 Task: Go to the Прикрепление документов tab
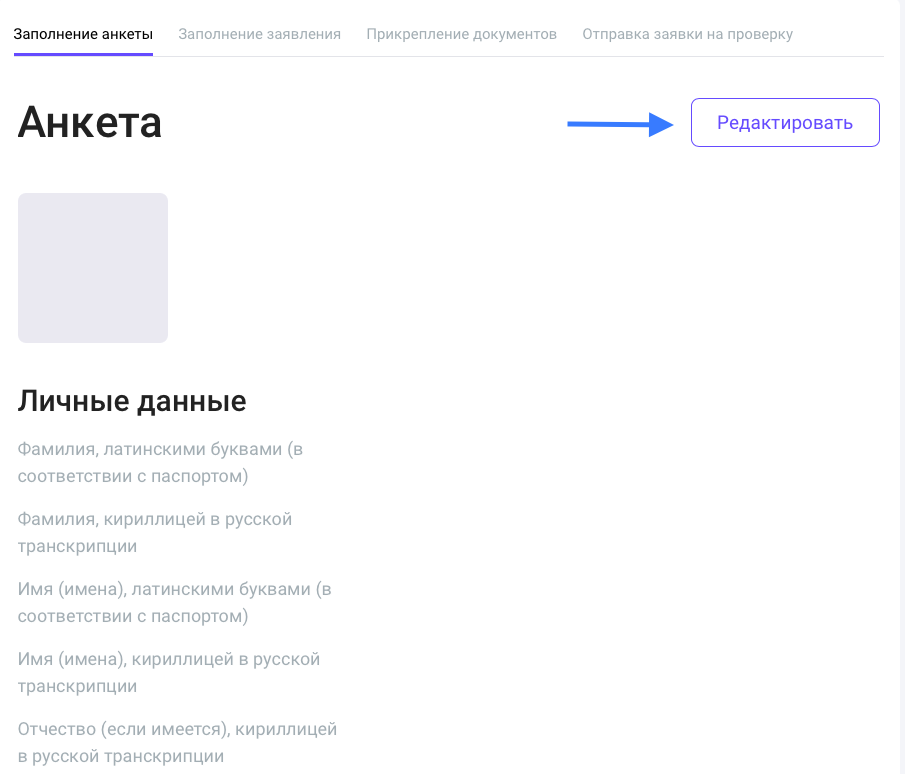pos(461,34)
